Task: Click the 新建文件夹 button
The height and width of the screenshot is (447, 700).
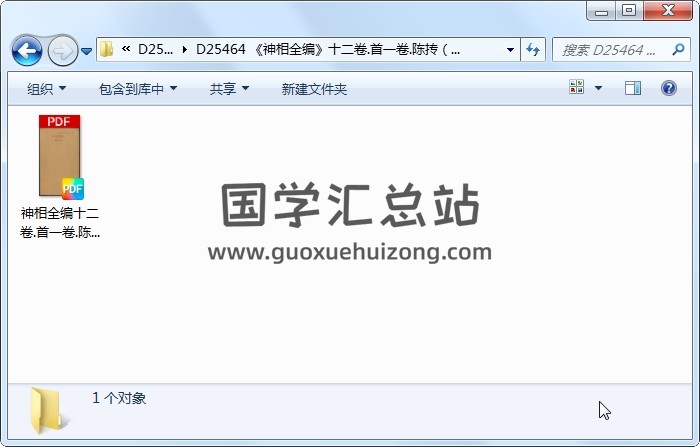Action: pos(314,88)
